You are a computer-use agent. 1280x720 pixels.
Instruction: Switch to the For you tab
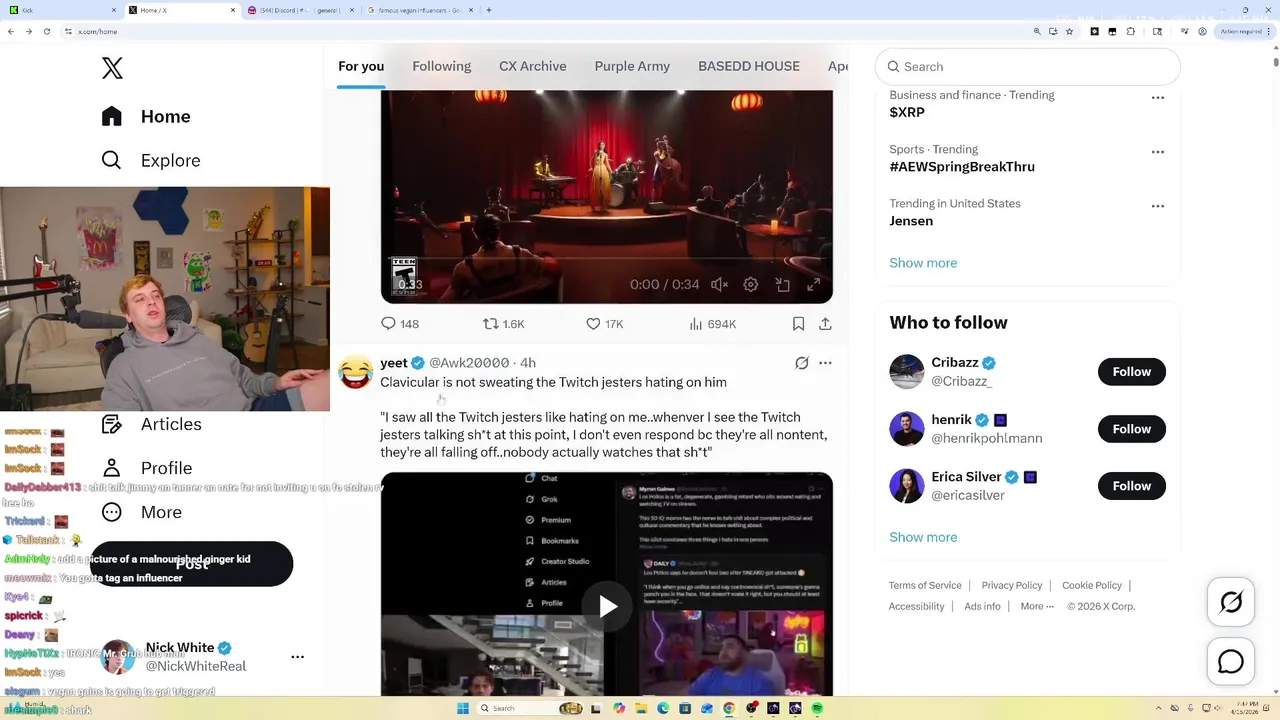[361, 66]
